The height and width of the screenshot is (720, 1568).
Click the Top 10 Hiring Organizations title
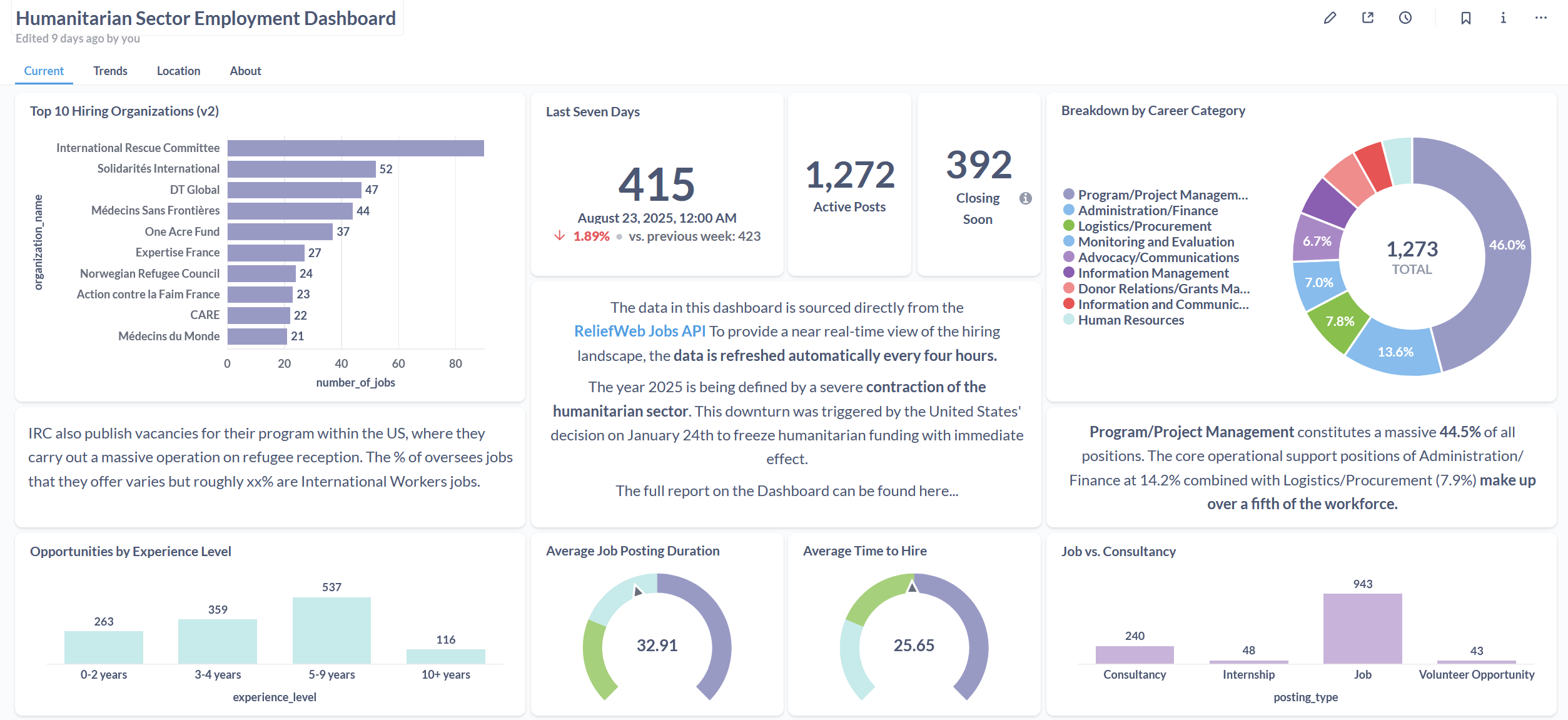click(x=124, y=111)
